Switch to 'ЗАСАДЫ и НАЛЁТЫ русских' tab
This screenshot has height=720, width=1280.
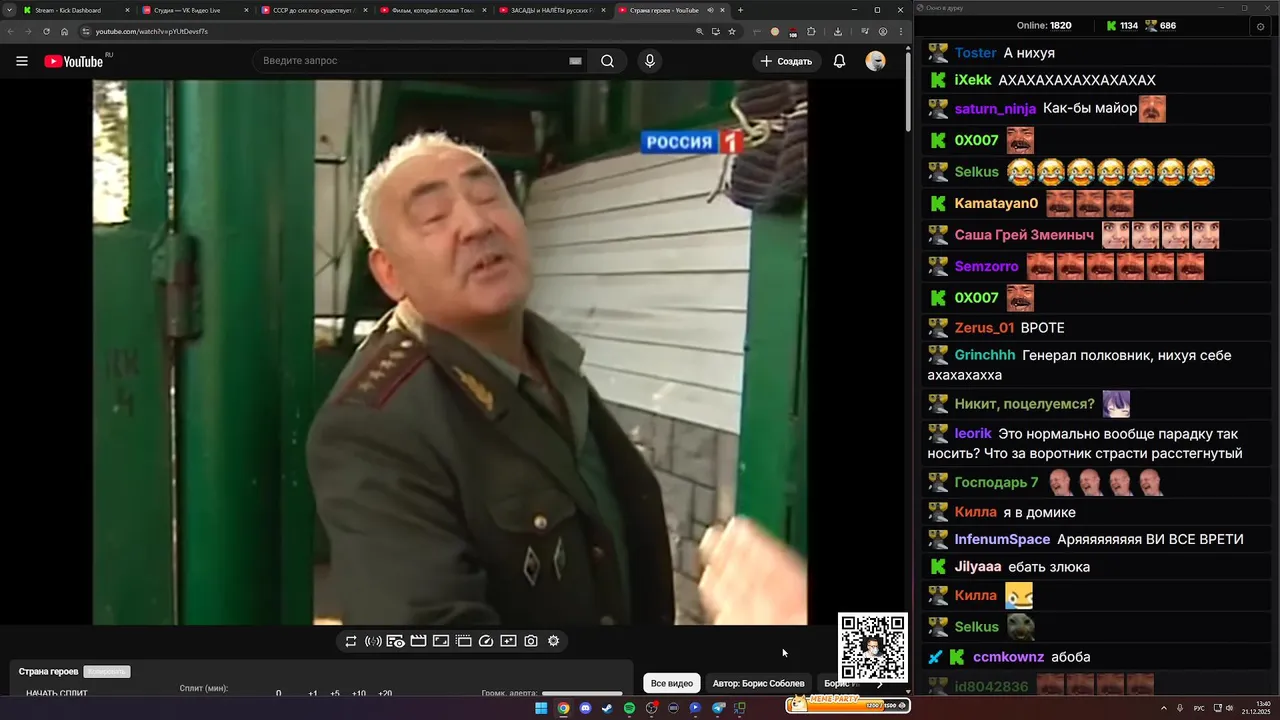[x=550, y=10]
